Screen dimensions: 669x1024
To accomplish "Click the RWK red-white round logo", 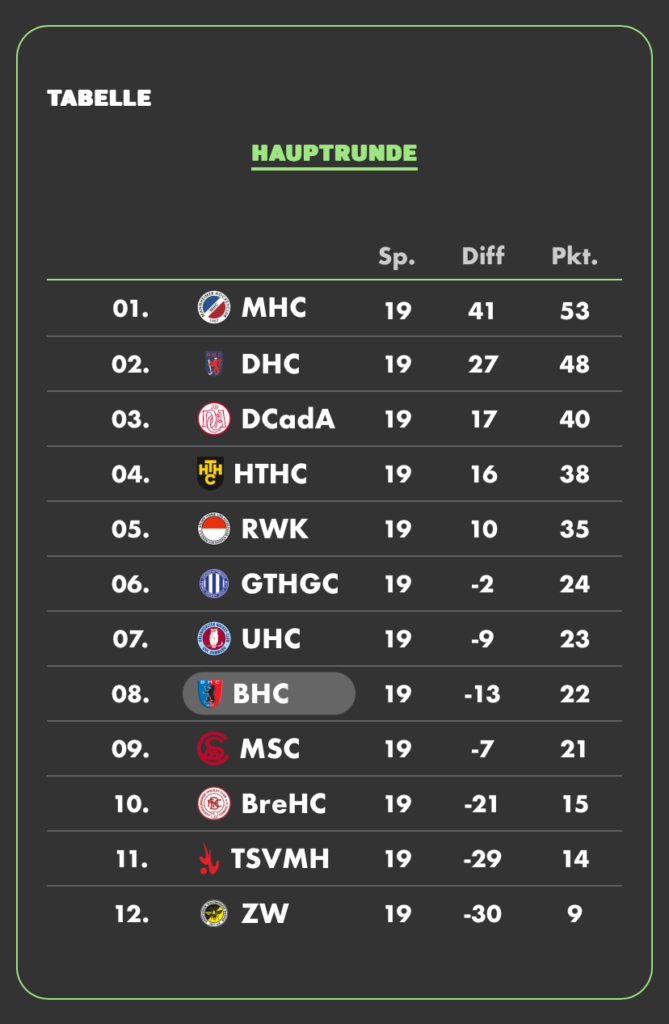I will coord(214,528).
